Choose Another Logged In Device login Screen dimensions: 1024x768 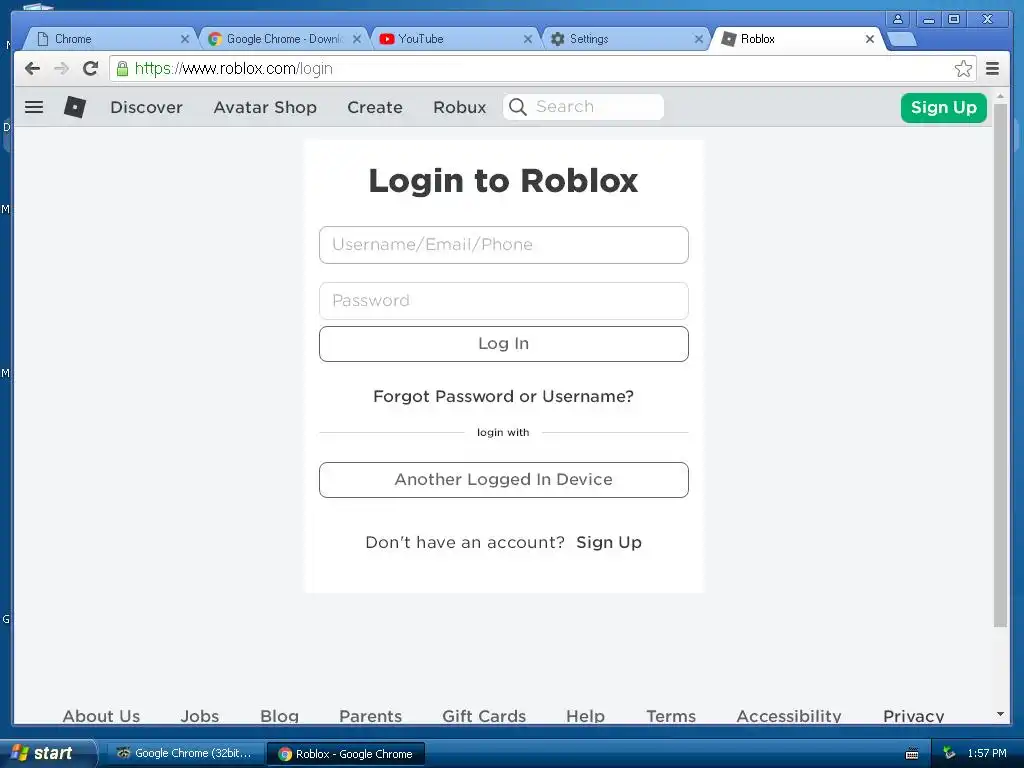coord(504,480)
